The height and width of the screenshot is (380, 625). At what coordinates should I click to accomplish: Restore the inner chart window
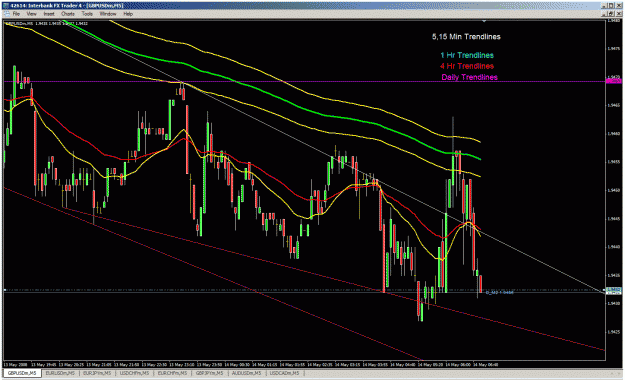pyautogui.click(x=611, y=14)
